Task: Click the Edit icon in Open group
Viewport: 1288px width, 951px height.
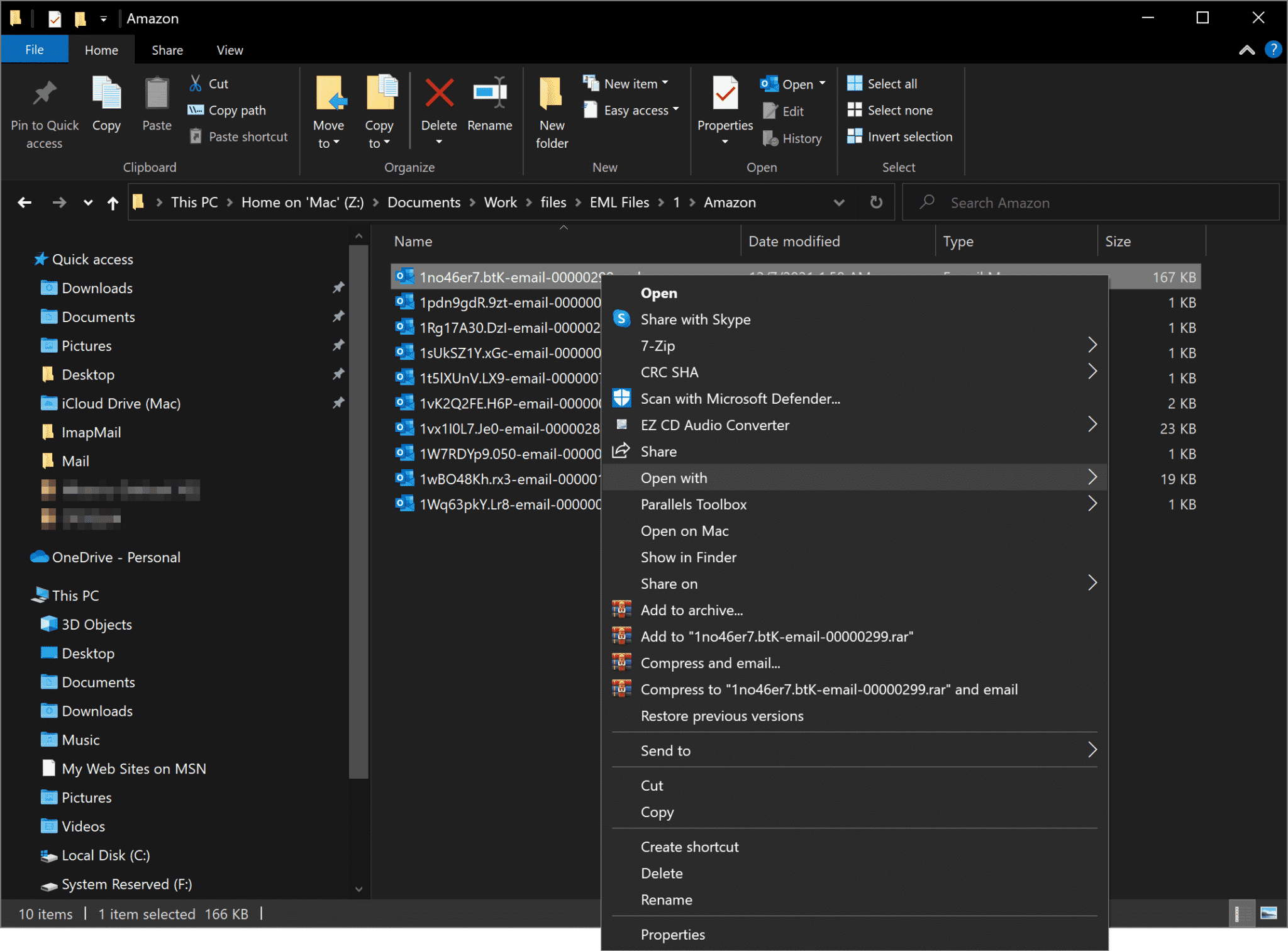Action: 770,111
